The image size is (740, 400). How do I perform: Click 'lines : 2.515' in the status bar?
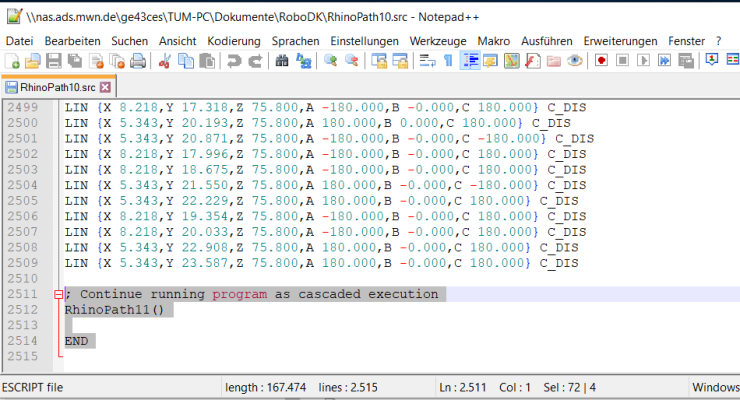point(348,387)
